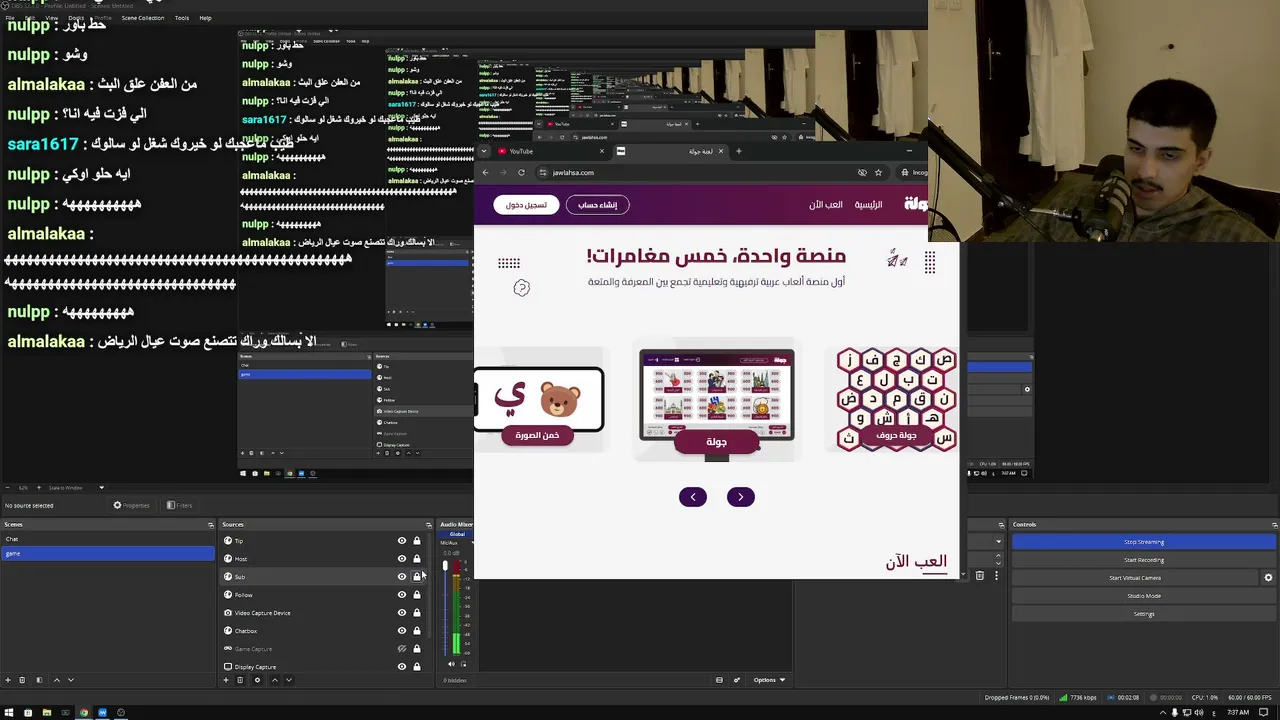
Task: Lock toggle for the Host source
Action: (417, 559)
